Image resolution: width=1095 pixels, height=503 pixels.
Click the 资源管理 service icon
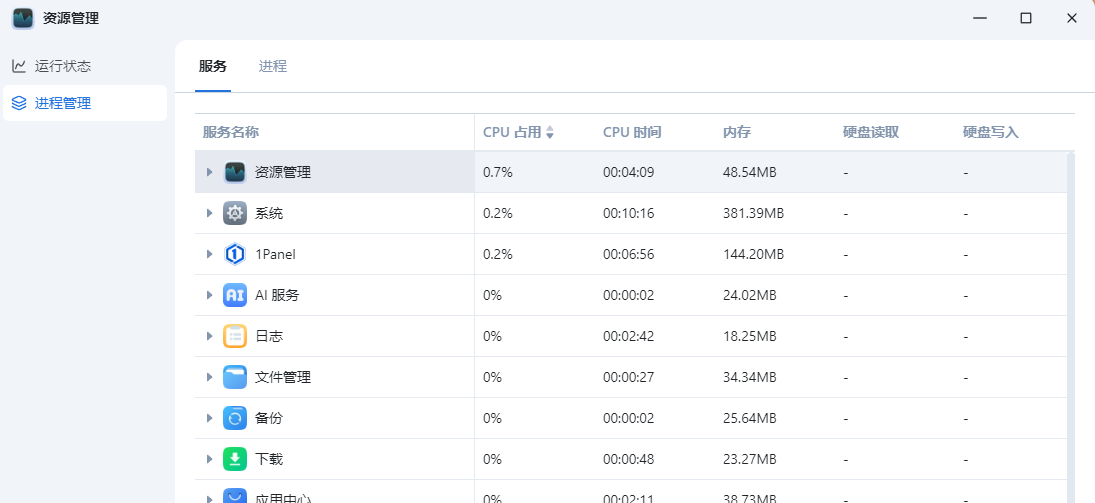tap(235, 172)
